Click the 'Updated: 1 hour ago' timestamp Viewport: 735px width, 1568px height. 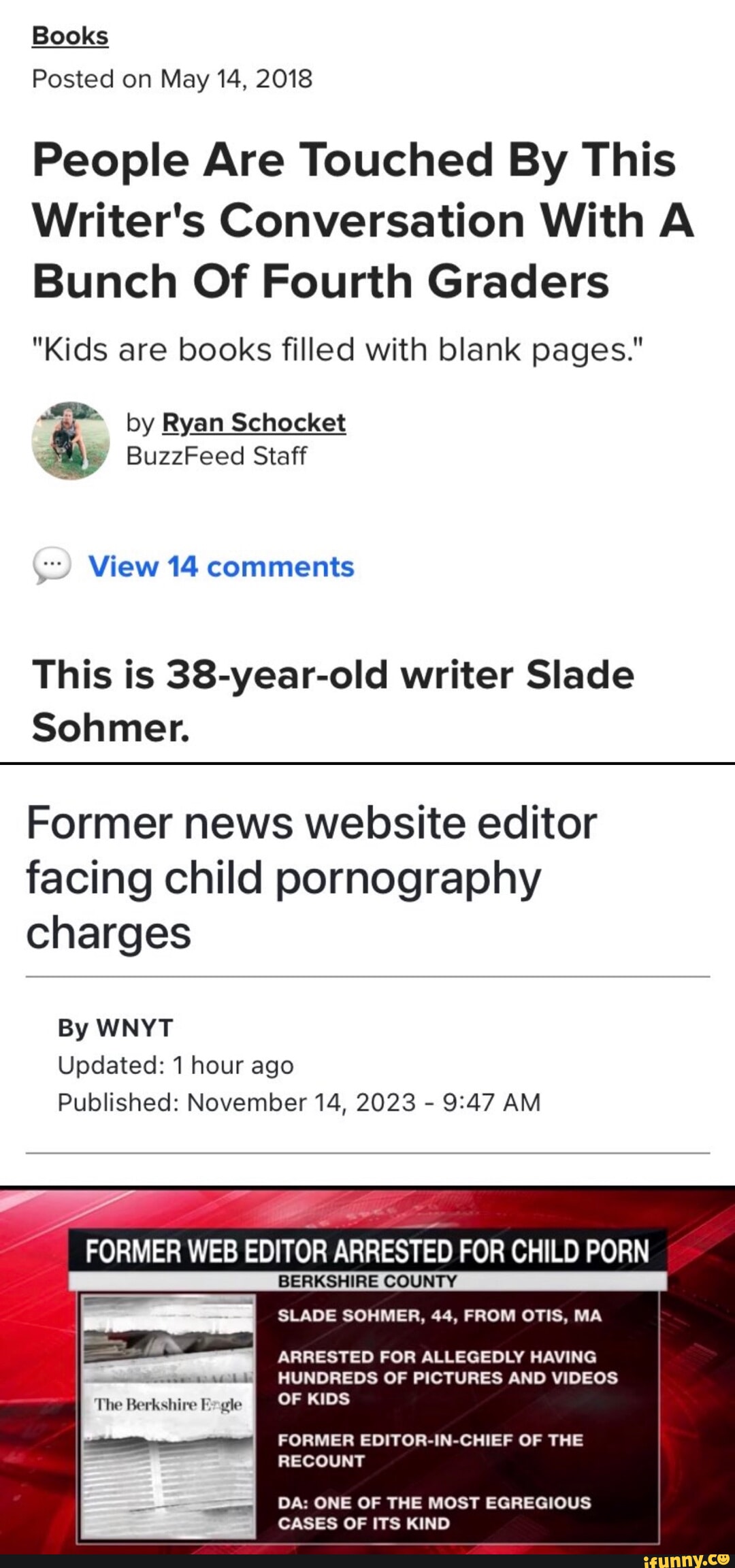(x=176, y=1065)
